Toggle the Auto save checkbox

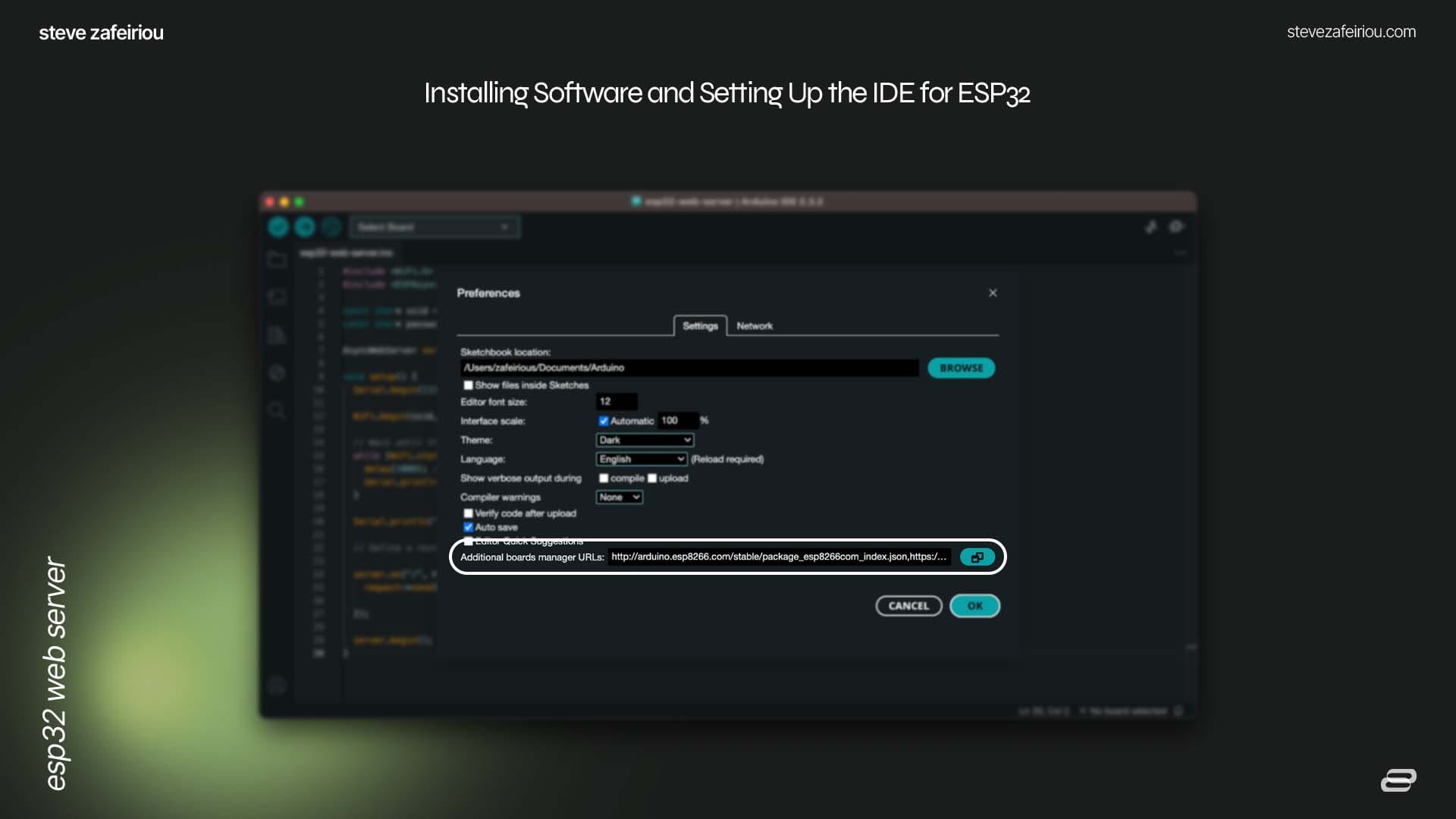(x=468, y=527)
